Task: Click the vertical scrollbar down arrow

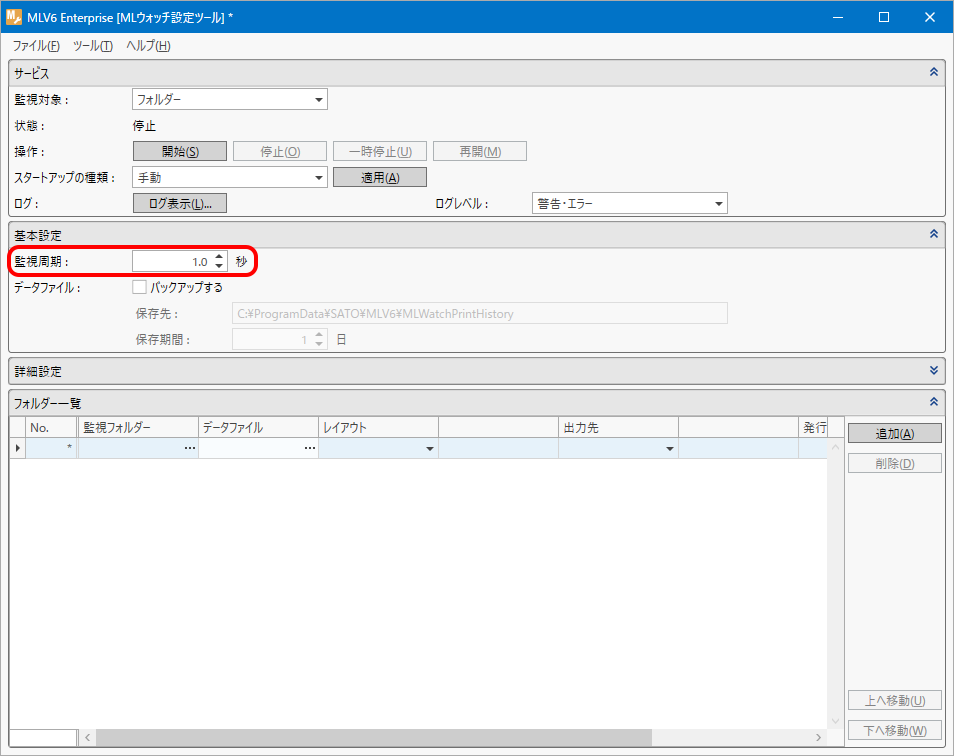Action: [835, 721]
